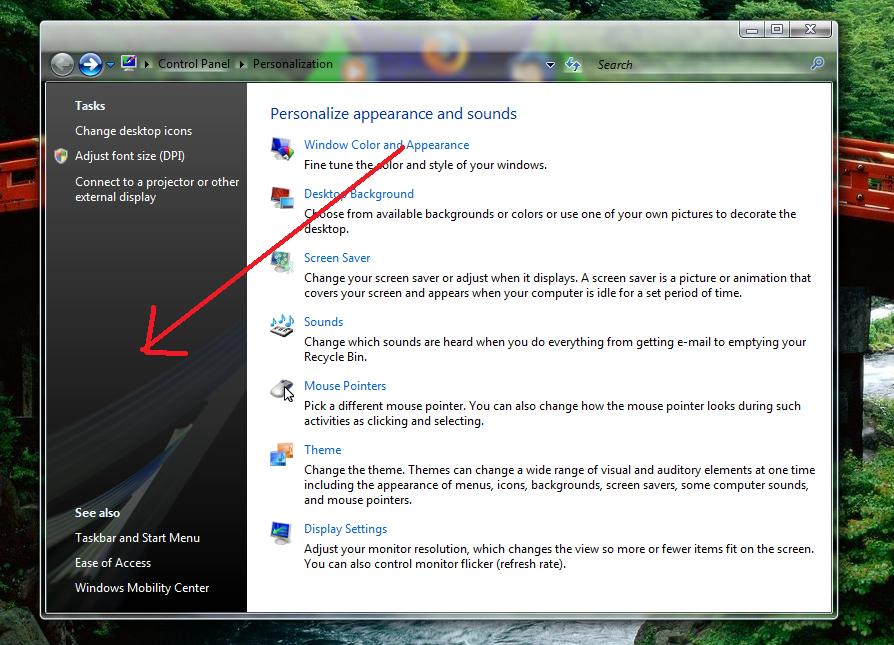Open the Desktop Background link

pyautogui.click(x=359, y=194)
